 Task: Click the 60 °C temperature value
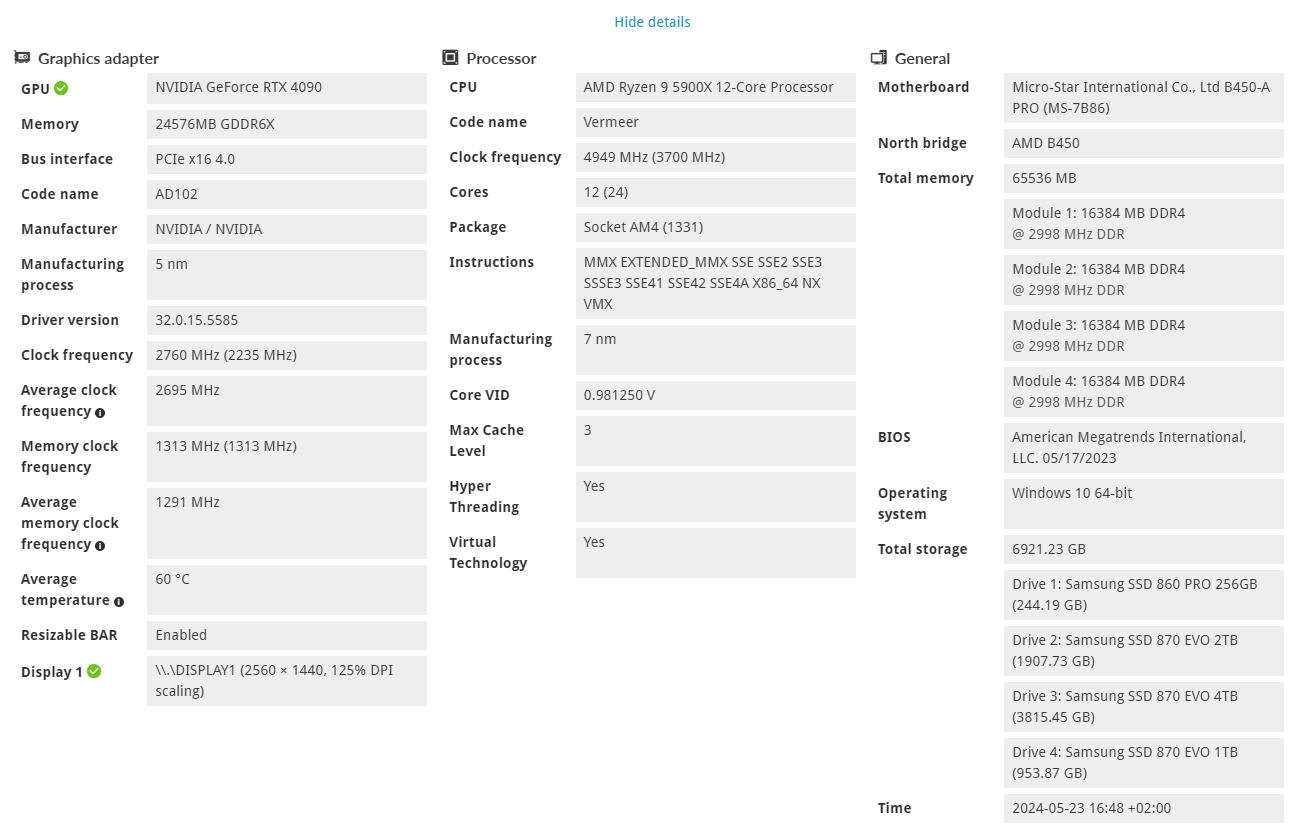click(287, 590)
